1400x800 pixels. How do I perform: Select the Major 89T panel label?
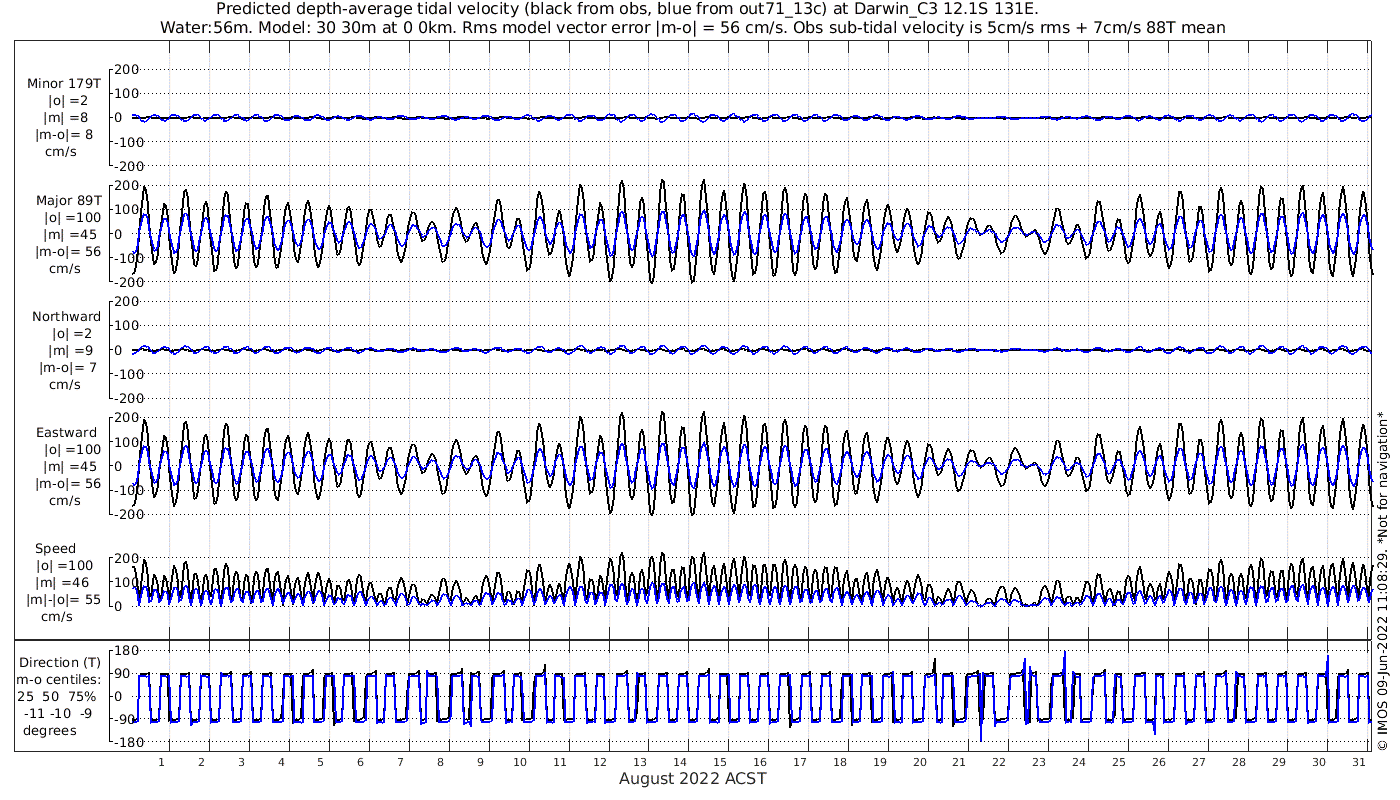(67, 201)
